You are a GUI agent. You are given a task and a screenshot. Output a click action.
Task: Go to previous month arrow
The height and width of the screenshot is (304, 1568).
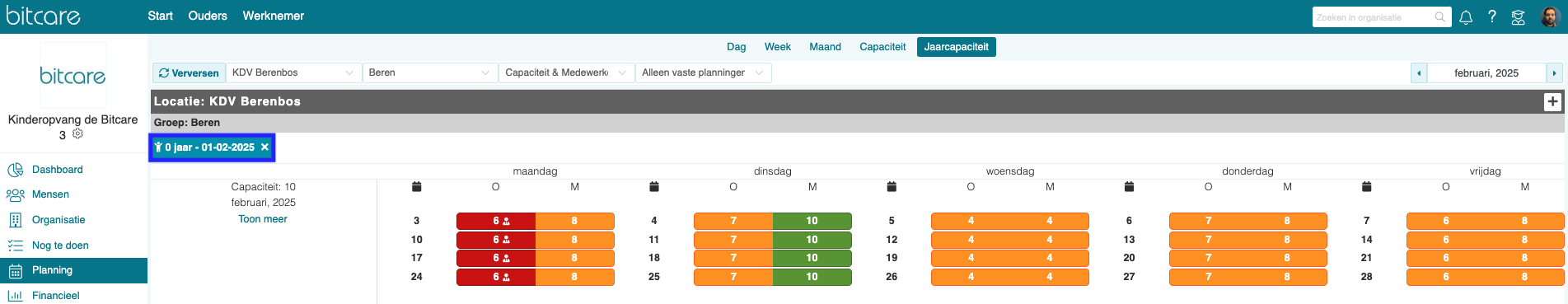[x=1419, y=73]
